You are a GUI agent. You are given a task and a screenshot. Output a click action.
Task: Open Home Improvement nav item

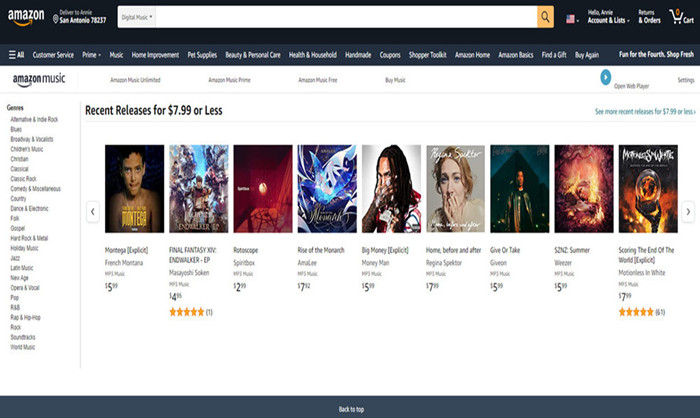(155, 55)
